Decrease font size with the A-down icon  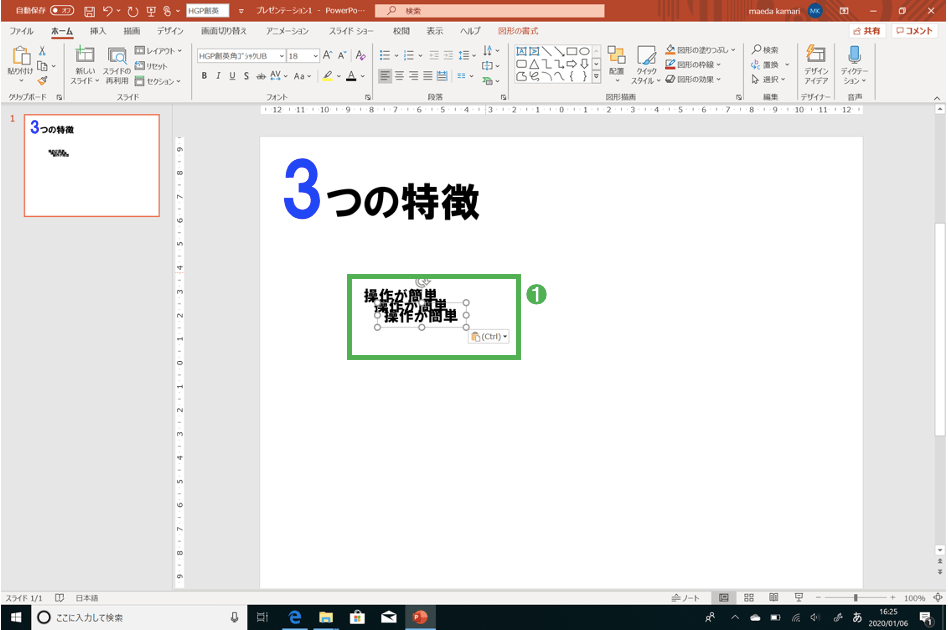(342, 56)
